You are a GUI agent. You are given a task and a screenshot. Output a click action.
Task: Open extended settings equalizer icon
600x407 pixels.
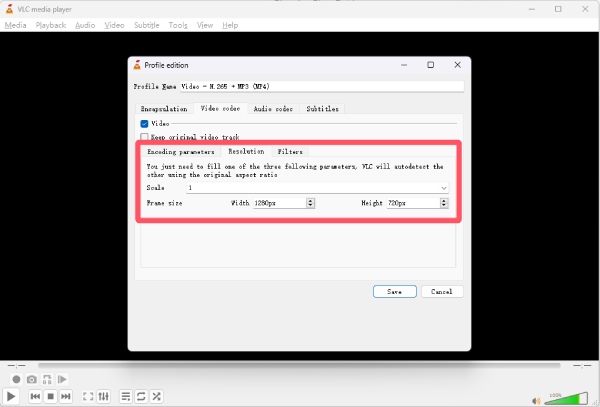pyautogui.click(x=103, y=396)
